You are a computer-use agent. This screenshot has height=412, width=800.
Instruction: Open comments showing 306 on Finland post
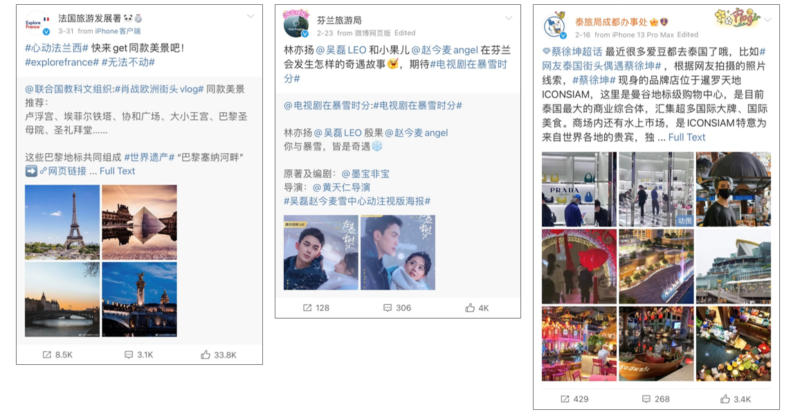pos(387,308)
